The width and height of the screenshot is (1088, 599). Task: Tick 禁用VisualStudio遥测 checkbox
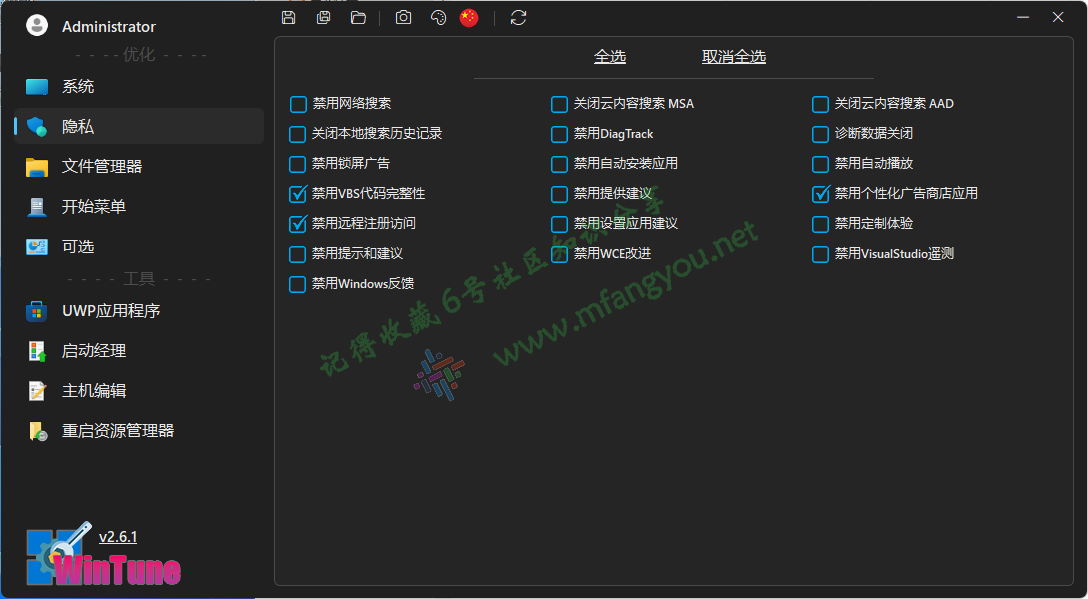pos(821,254)
